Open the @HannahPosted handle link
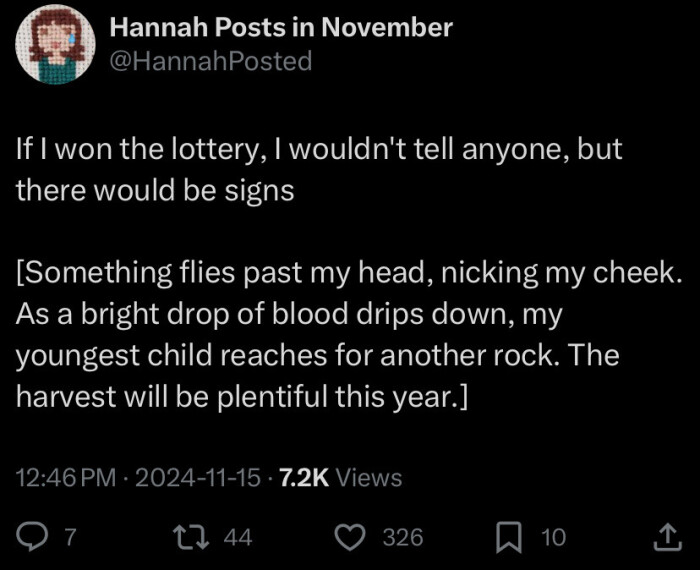Viewport: 700px width, 570px height. (x=211, y=61)
